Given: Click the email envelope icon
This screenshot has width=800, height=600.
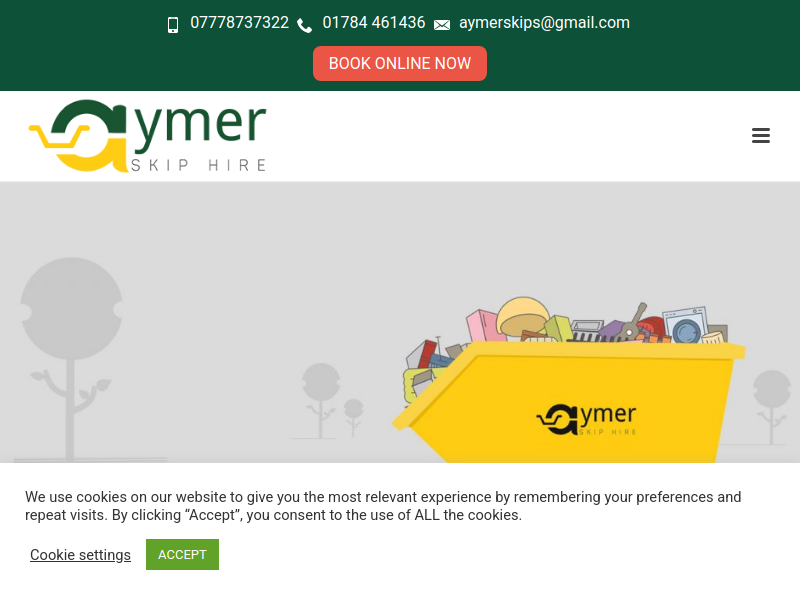Looking at the screenshot, I should (x=442, y=25).
